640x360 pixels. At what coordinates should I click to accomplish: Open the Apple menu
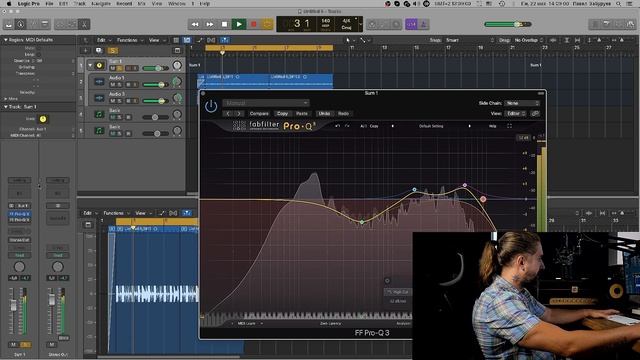tap(9, 4)
